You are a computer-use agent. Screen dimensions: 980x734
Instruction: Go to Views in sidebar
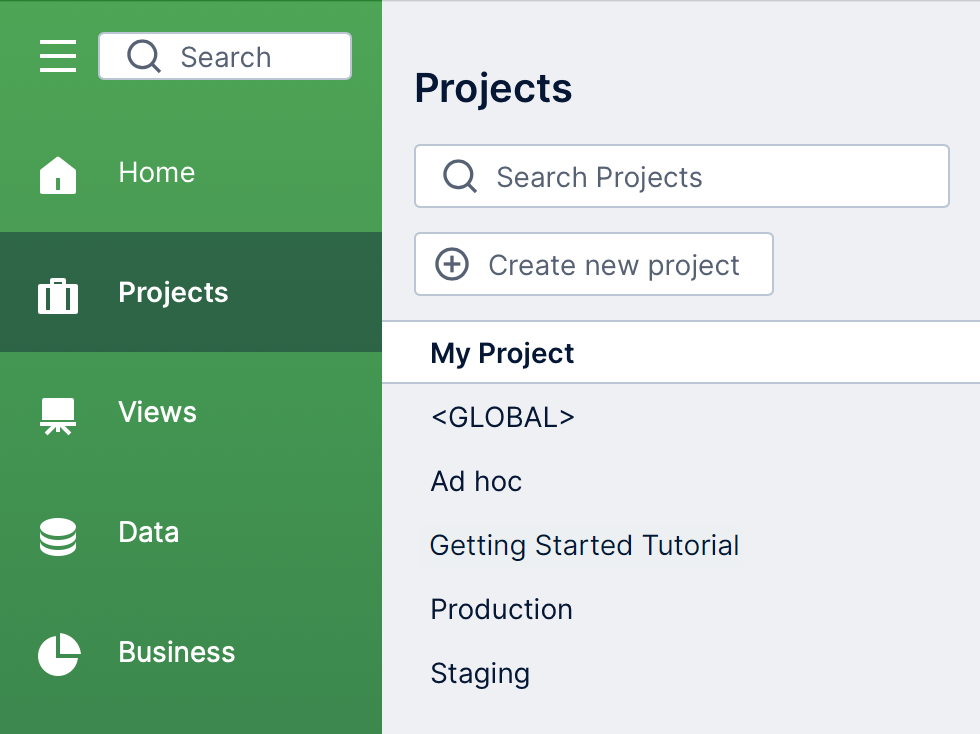(x=158, y=412)
